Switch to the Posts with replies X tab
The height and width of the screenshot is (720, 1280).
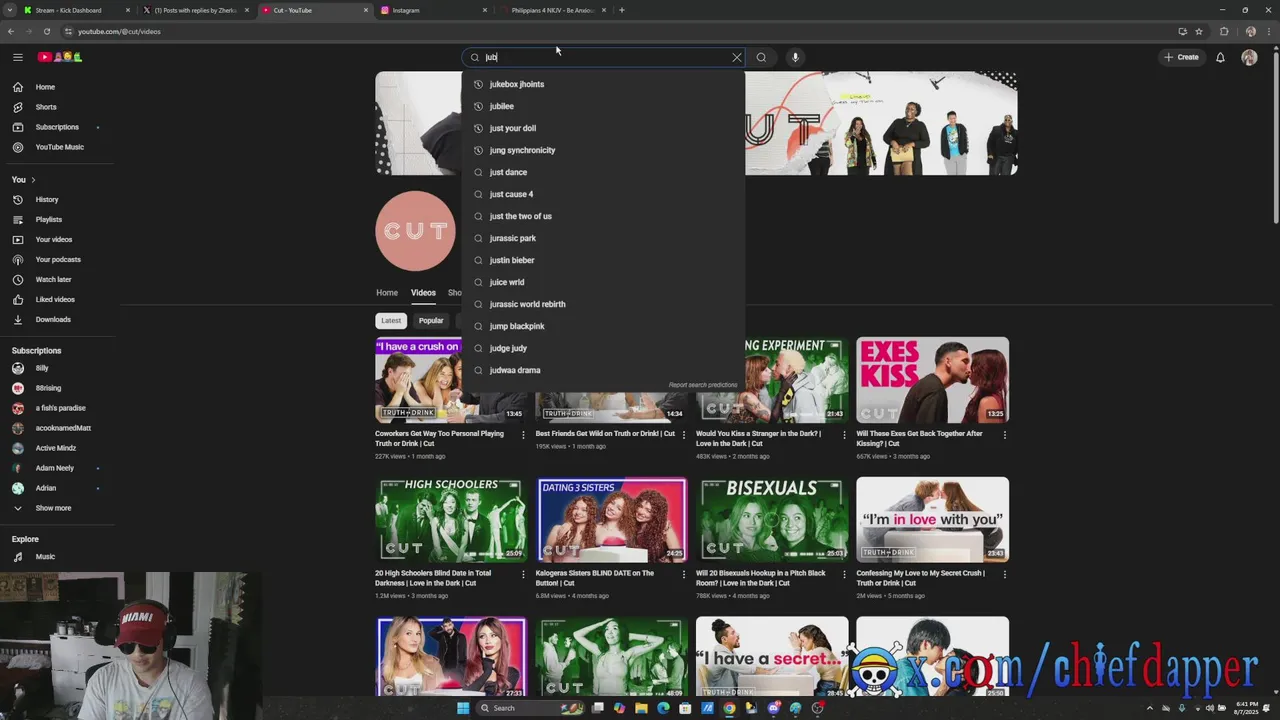point(195,10)
